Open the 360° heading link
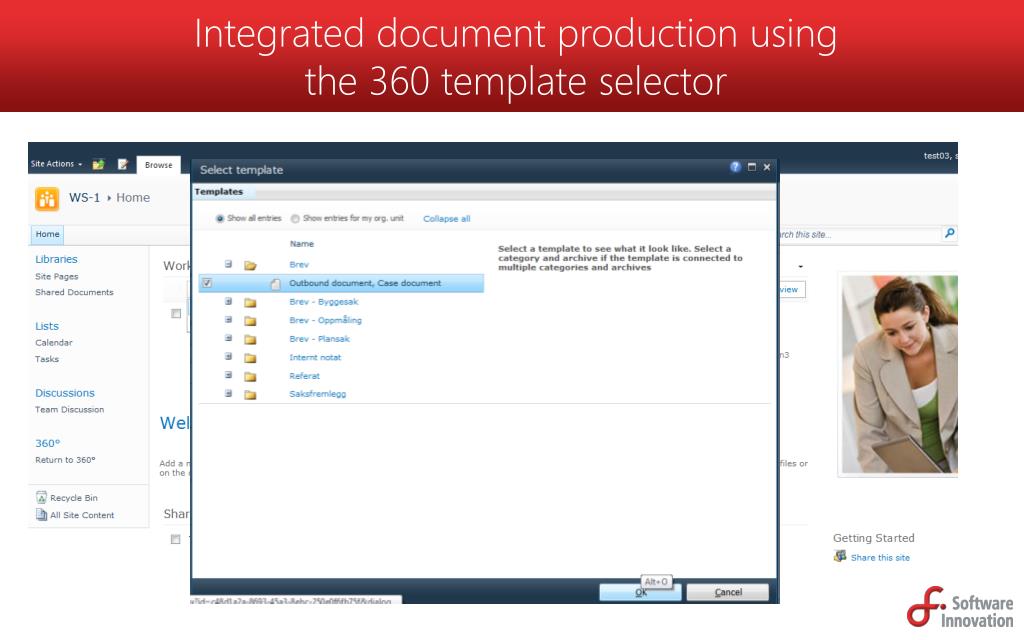The height and width of the screenshot is (640, 1024). coord(48,443)
